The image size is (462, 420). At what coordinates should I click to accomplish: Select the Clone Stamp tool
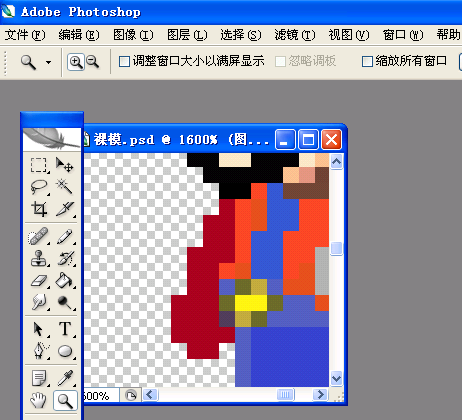(x=39, y=258)
